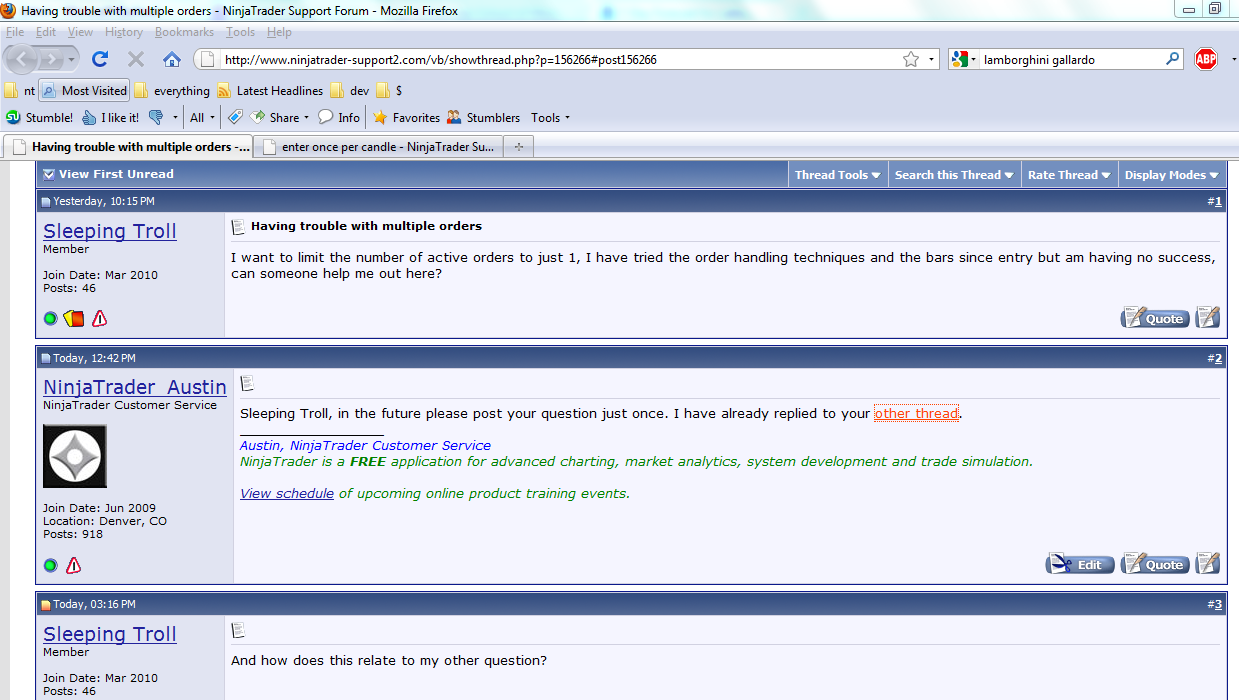Open the 'everything' bookmarks folder
The image size is (1239, 700).
pos(172,90)
